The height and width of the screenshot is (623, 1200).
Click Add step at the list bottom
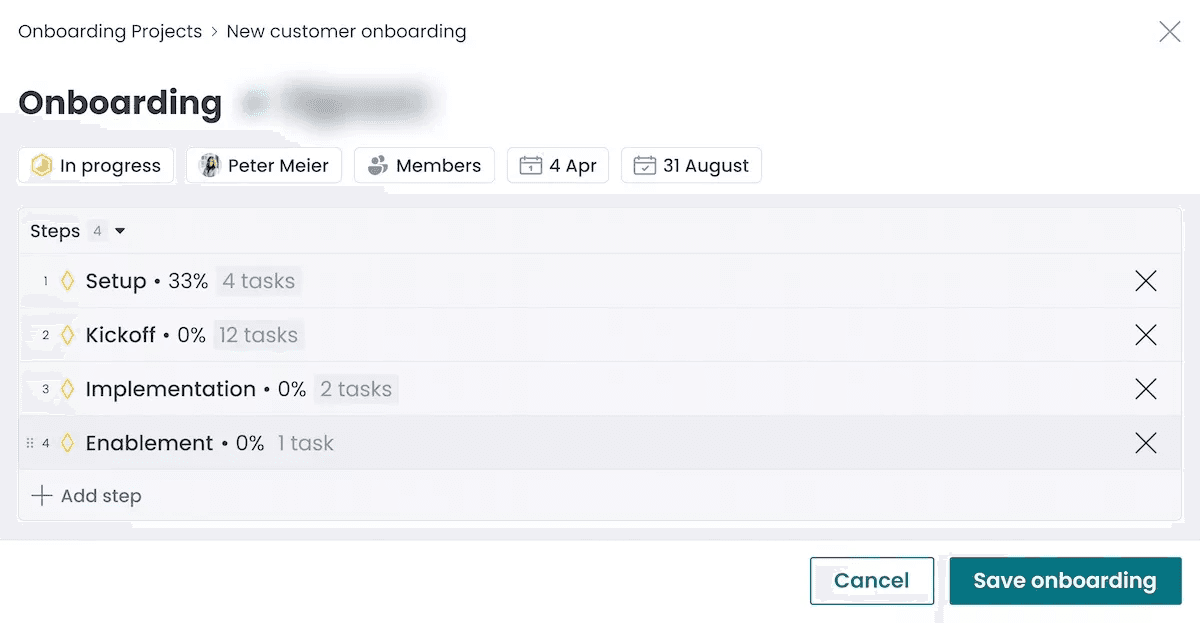86,495
